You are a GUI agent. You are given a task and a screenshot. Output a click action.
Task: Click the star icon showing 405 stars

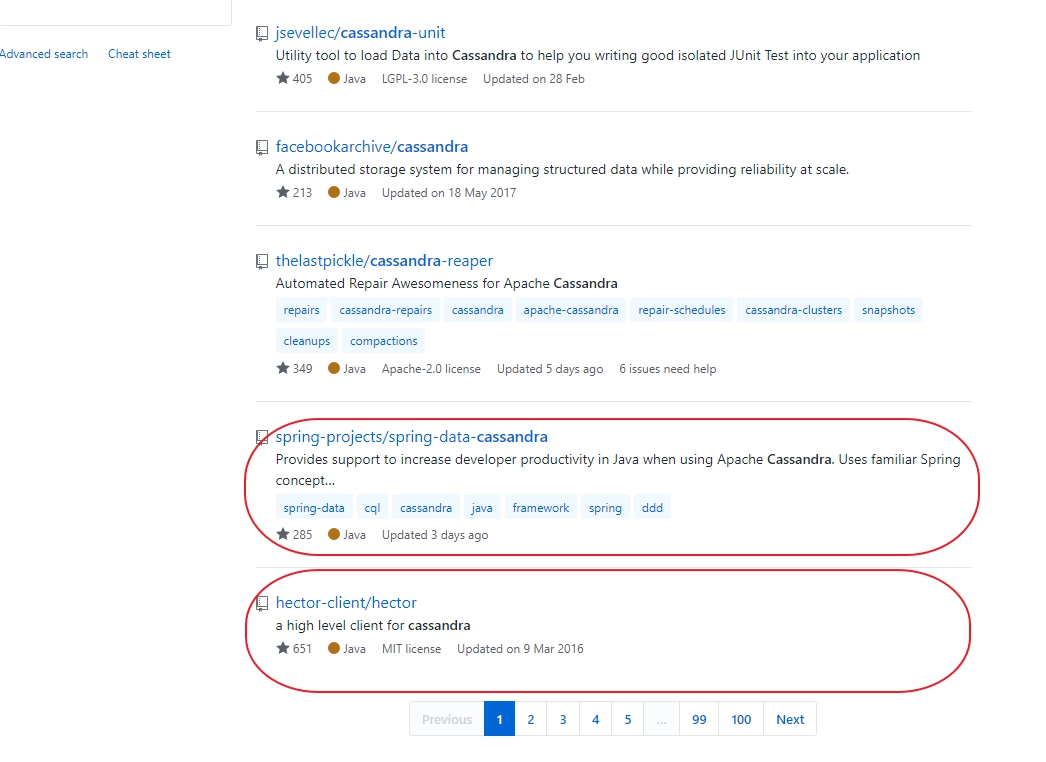[x=283, y=78]
